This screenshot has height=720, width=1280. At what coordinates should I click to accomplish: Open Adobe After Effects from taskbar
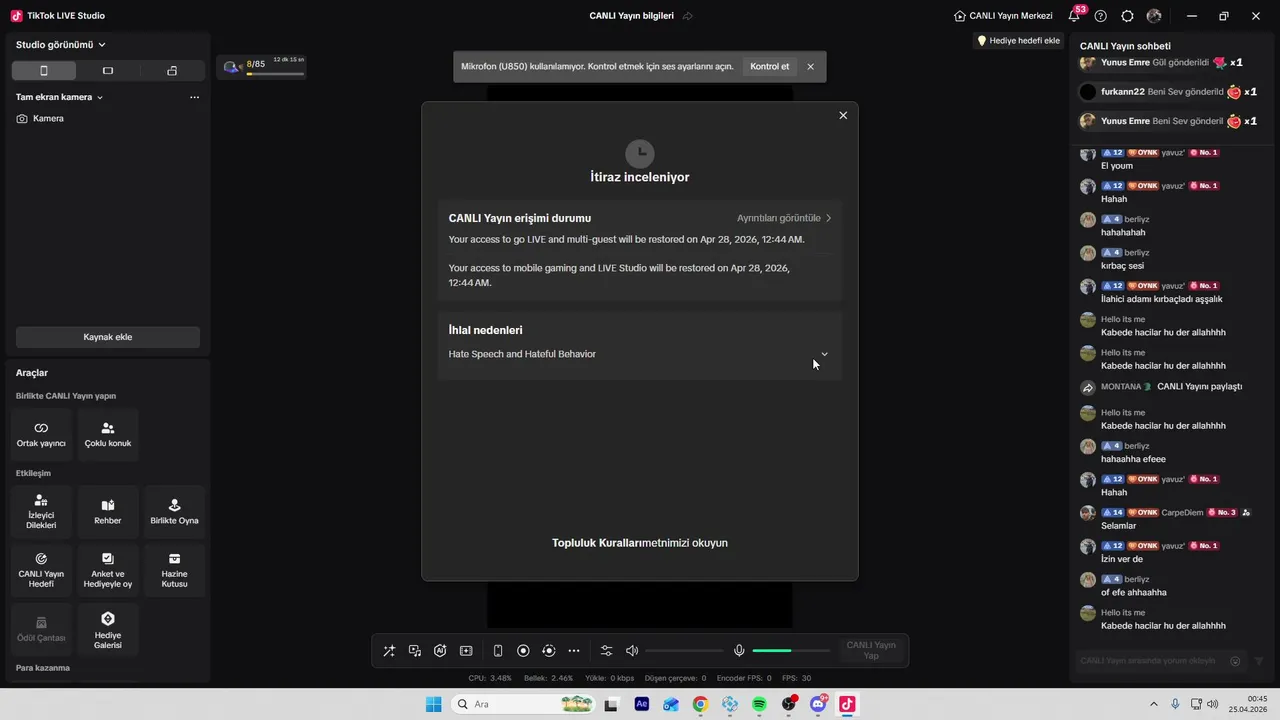[642, 704]
